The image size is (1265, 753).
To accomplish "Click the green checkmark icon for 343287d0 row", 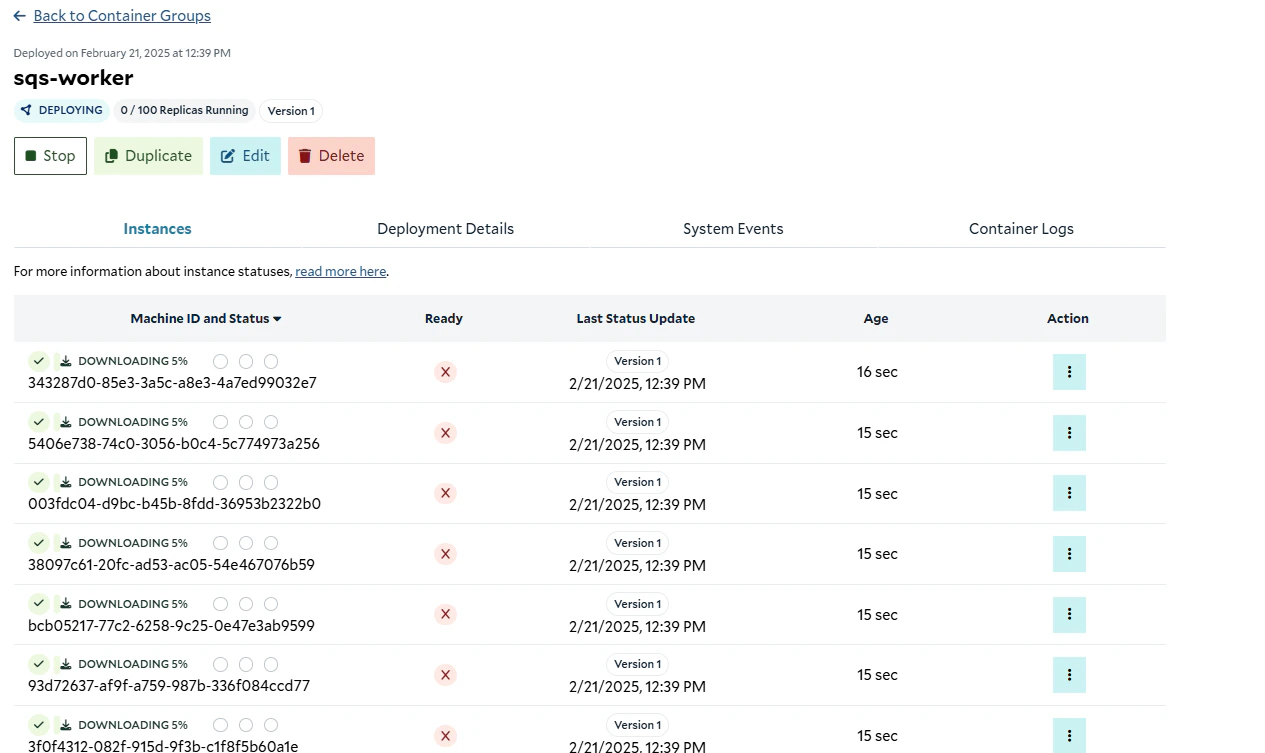I will pyautogui.click(x=38, y=361).
